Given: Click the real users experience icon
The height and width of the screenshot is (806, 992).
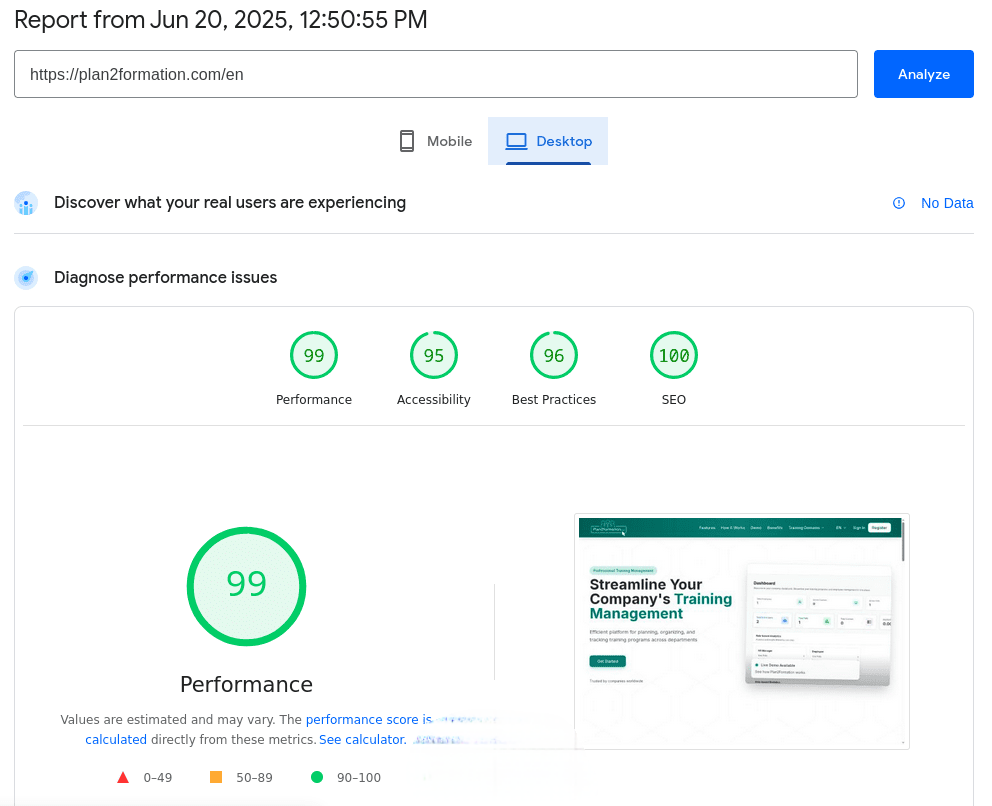Looking at the screenshot, I should [x=26, y=203].
